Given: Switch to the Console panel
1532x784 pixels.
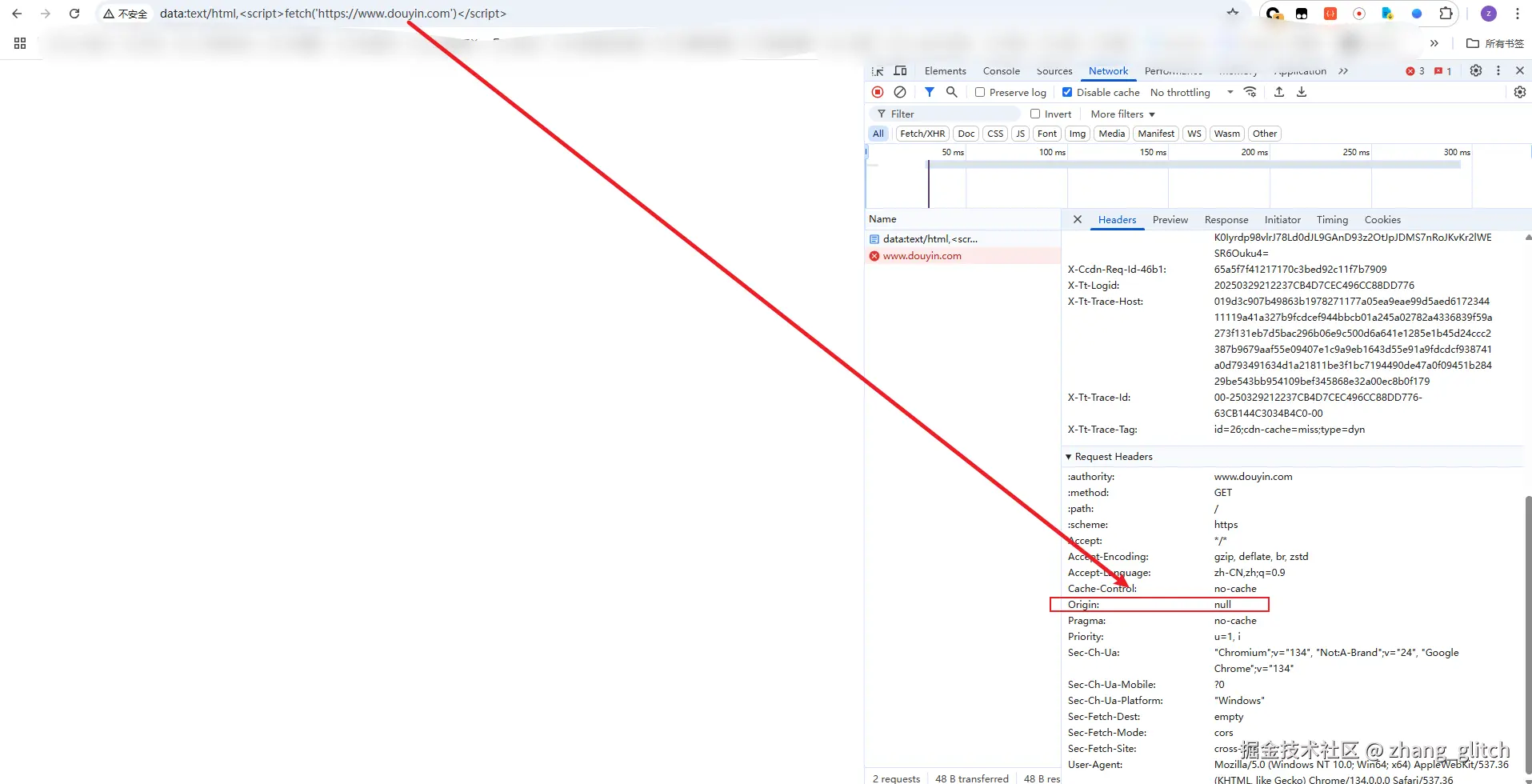Looking at the screenshot, I should click(1002, 71).
